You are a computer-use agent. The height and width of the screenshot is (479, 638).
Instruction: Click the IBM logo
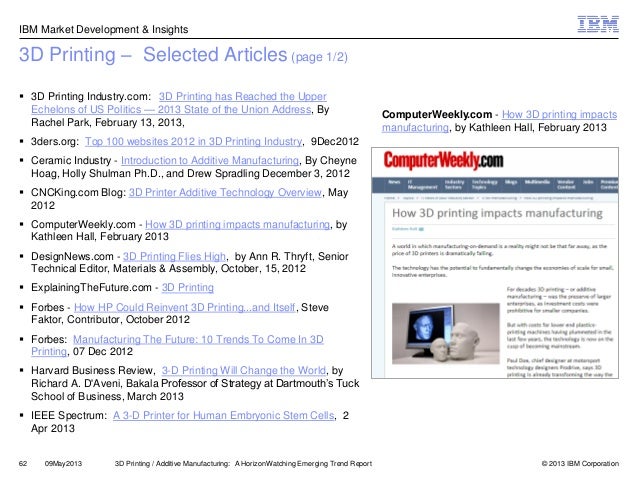pyautogui.click(x=598, y=24)
